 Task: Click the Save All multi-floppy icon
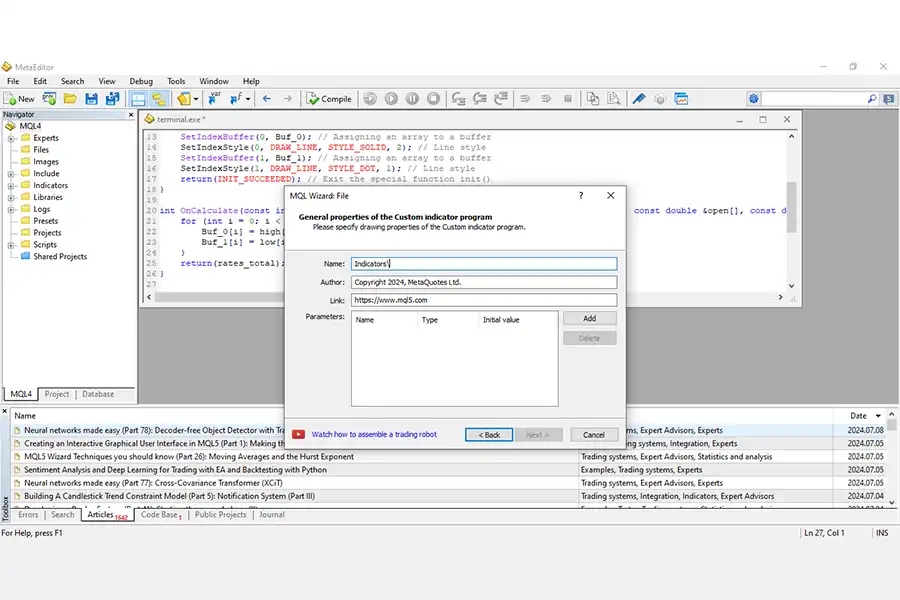[x=112, y=99]
